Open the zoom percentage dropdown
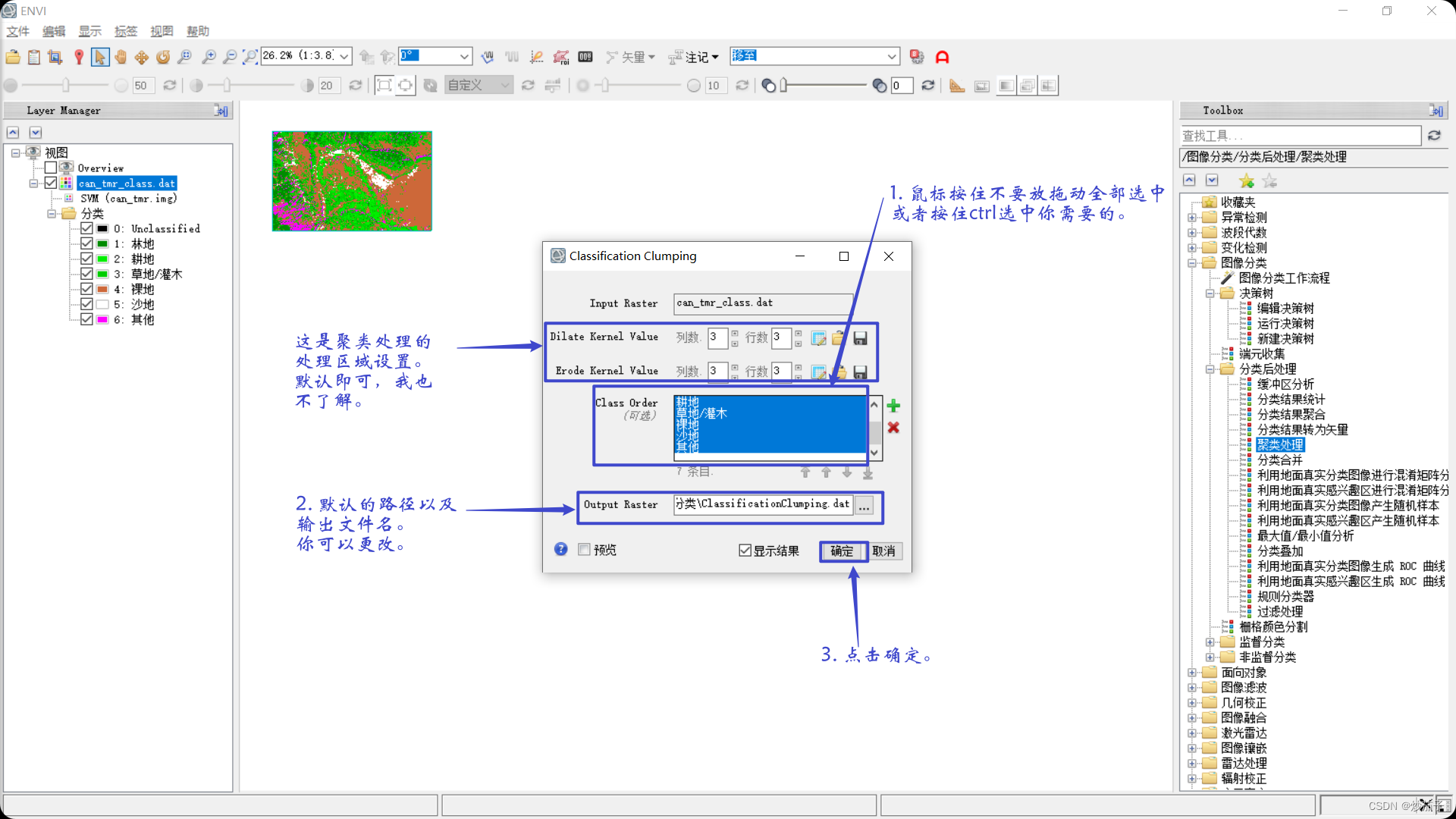The height and width of the screenshot is (819, 1456). point(344,56)
